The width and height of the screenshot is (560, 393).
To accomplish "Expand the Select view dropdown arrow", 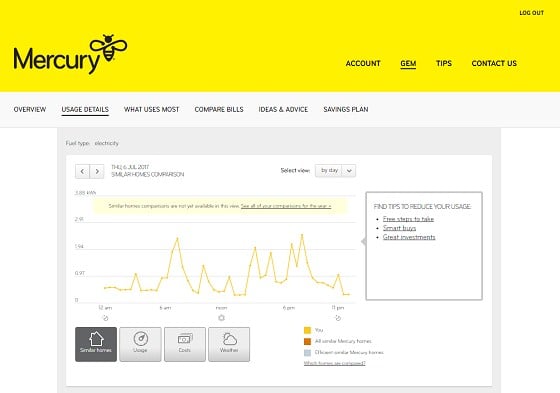I will point(349,170).
